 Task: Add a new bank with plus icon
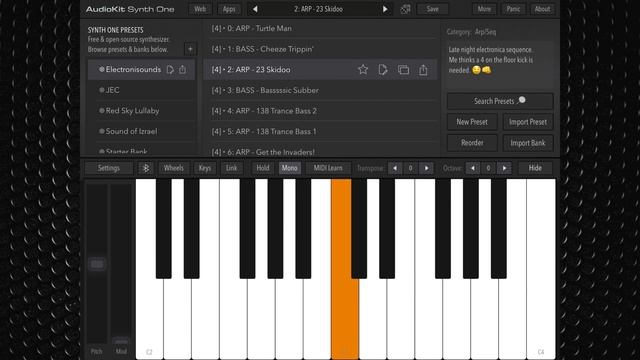click(190, 49)
